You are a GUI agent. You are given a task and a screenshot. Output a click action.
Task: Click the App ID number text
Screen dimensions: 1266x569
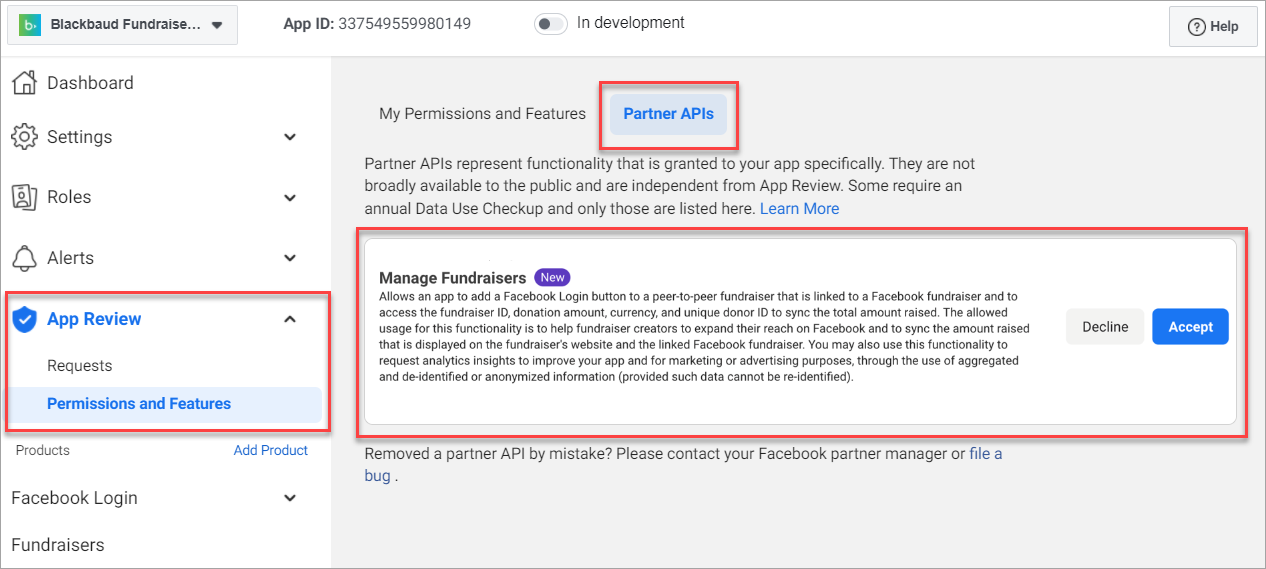coord(405,23)
